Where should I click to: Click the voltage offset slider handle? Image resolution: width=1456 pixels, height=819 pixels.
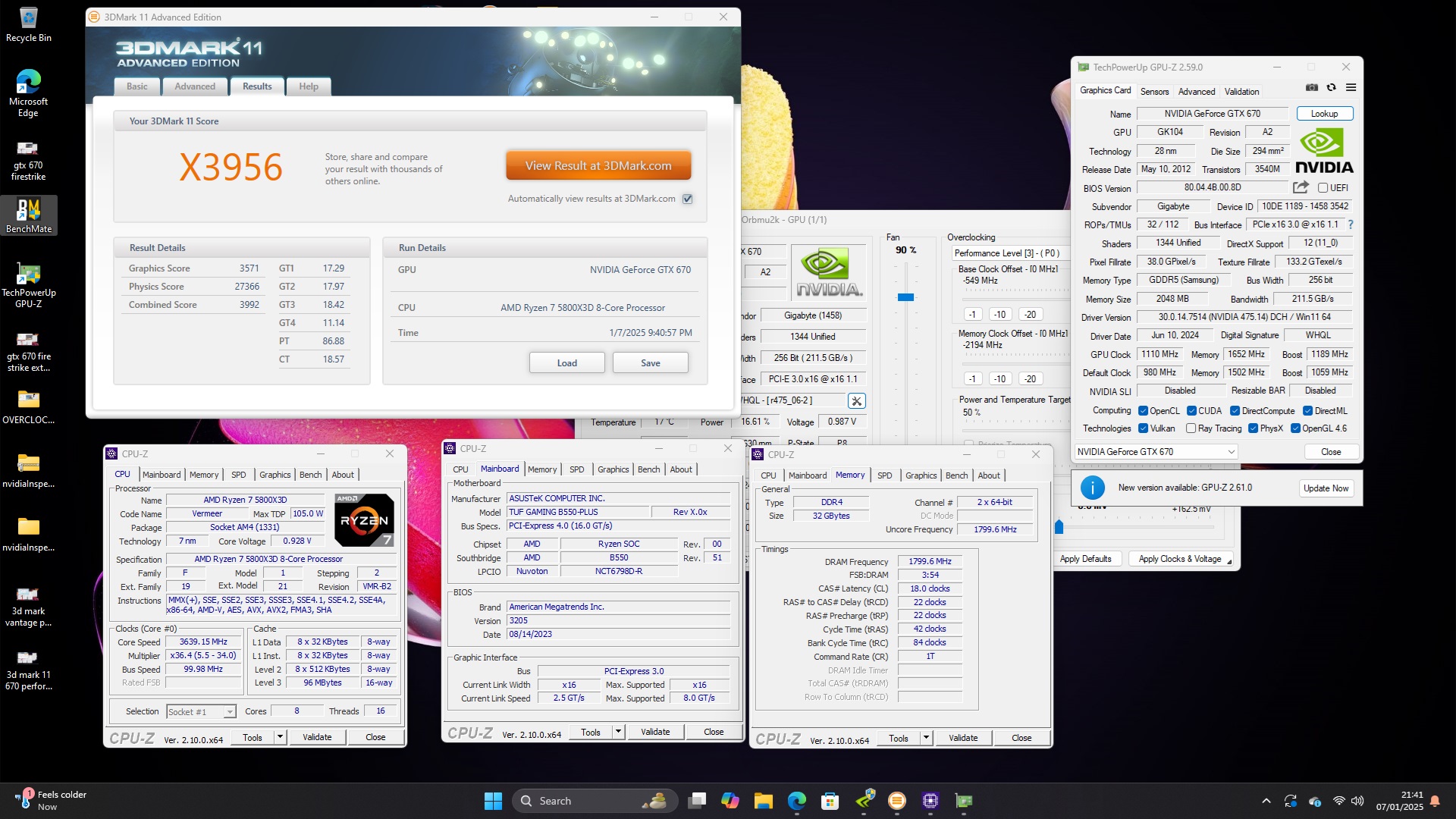(x=1059, y=526)
